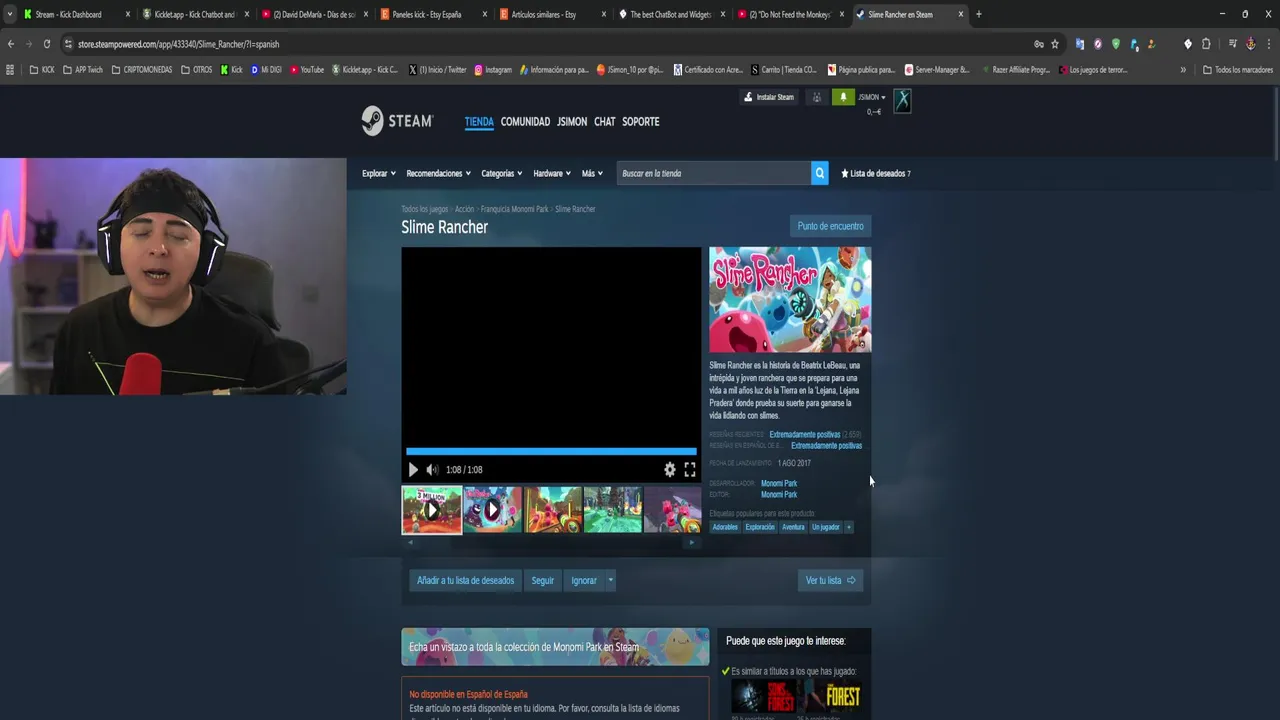
Task: Switch to Paneles kick - Etsy España tab
Action: [433, 14]
